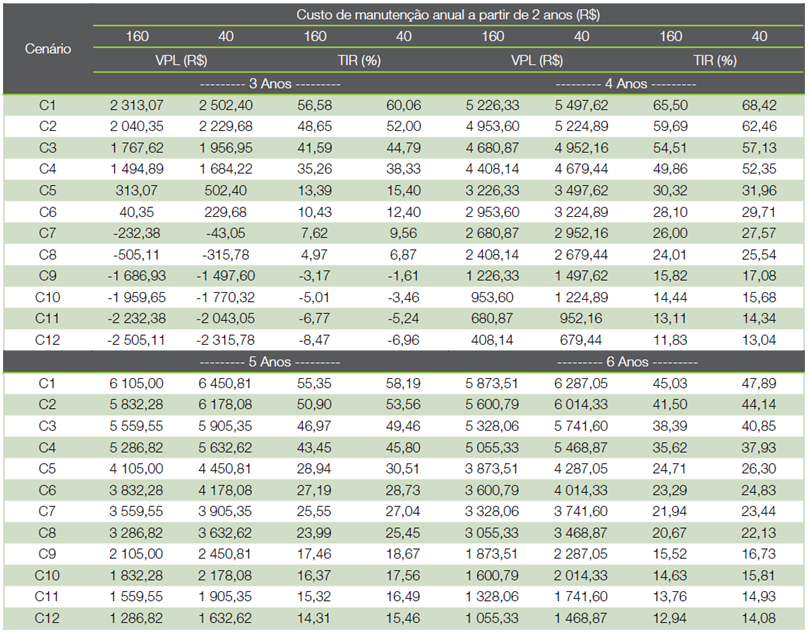Pick the value 4 953,60
808x633 pixels.
point(492,126)
